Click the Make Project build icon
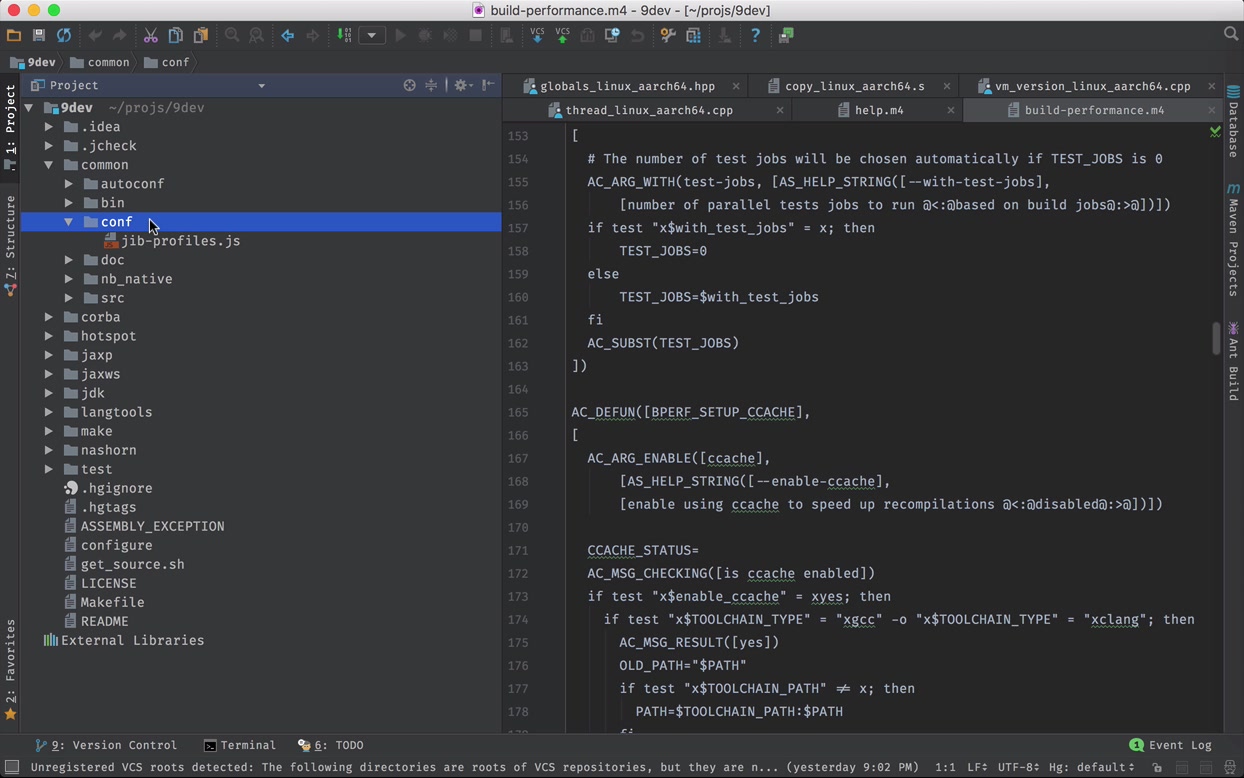The image size is (1244, 778). tap(344, 35)
